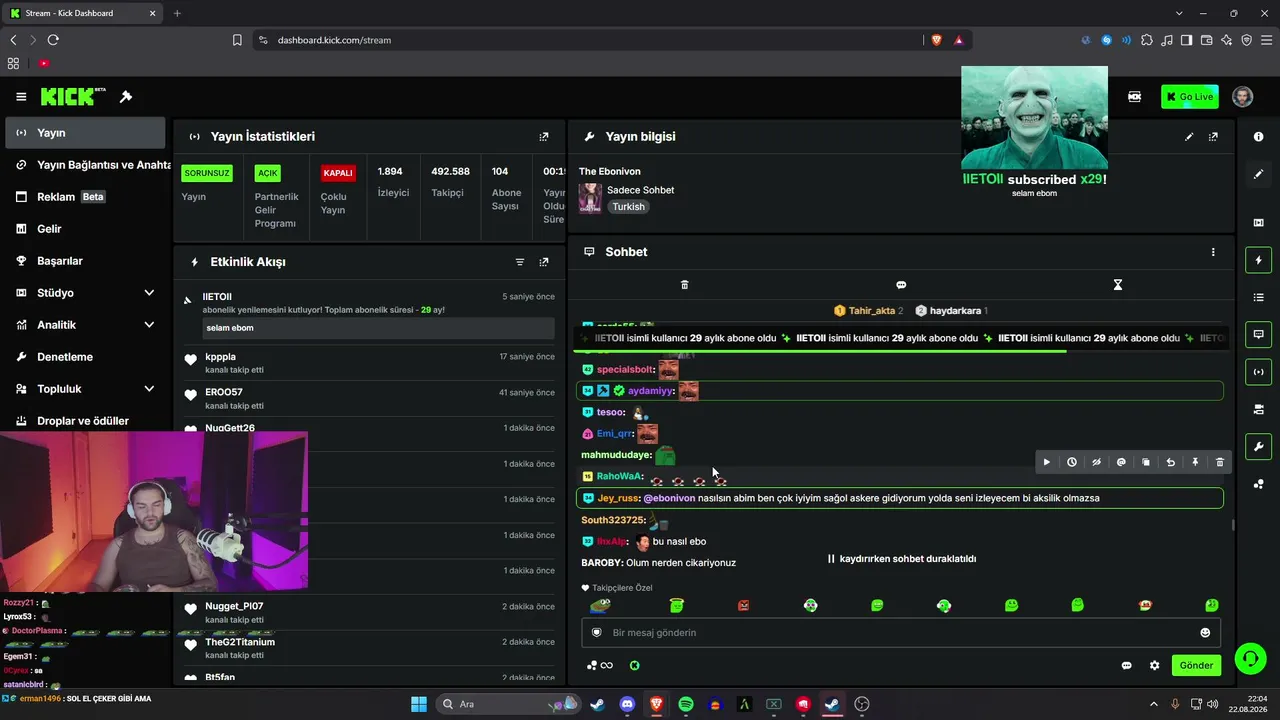Click the green headset support button
Image resolution: width=1280 pixels, height=720 pixels.
click(1250, 658)
